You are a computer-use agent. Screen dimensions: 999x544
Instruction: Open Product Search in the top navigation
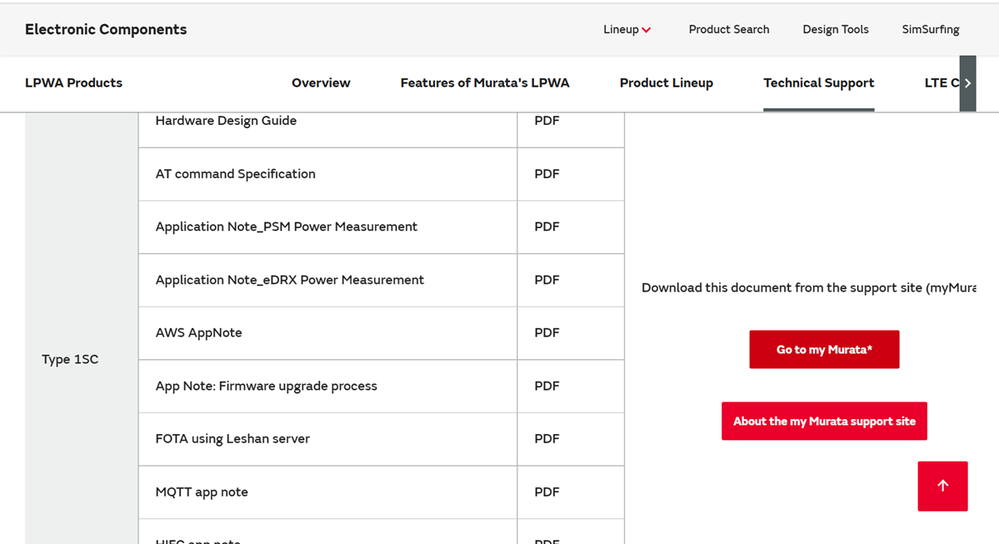pos(729,29)
